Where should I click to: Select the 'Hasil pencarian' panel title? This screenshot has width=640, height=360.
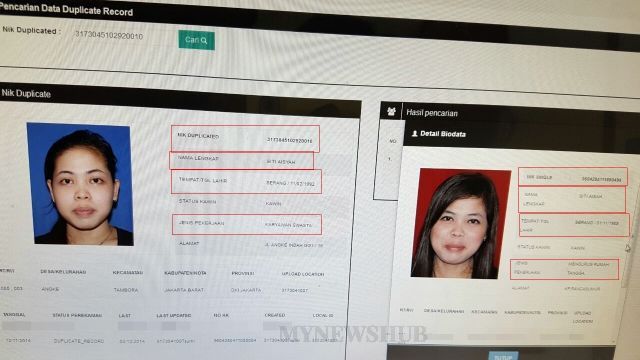coord(432,113)
